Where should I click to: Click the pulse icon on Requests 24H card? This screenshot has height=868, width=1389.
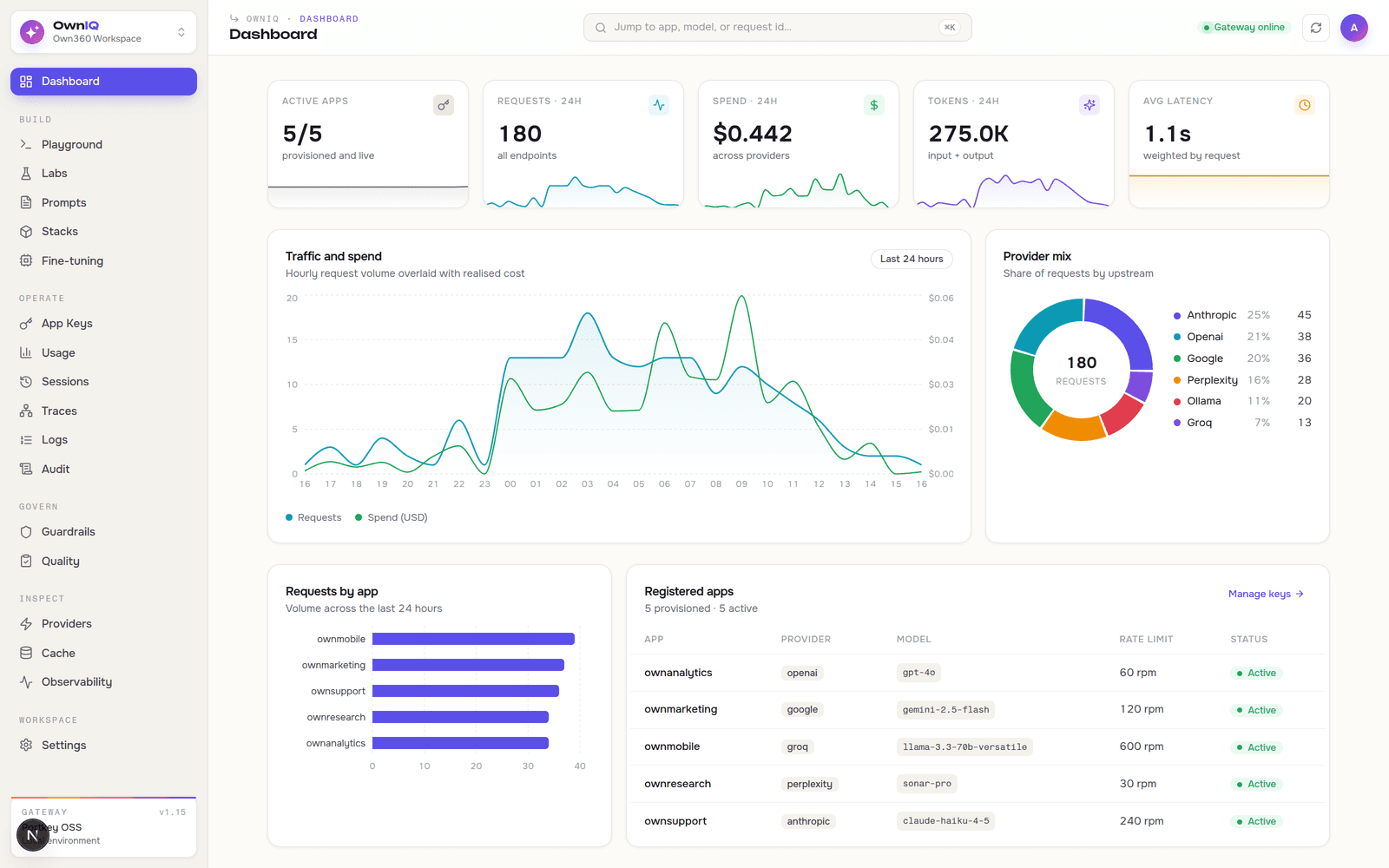[659, 105]
